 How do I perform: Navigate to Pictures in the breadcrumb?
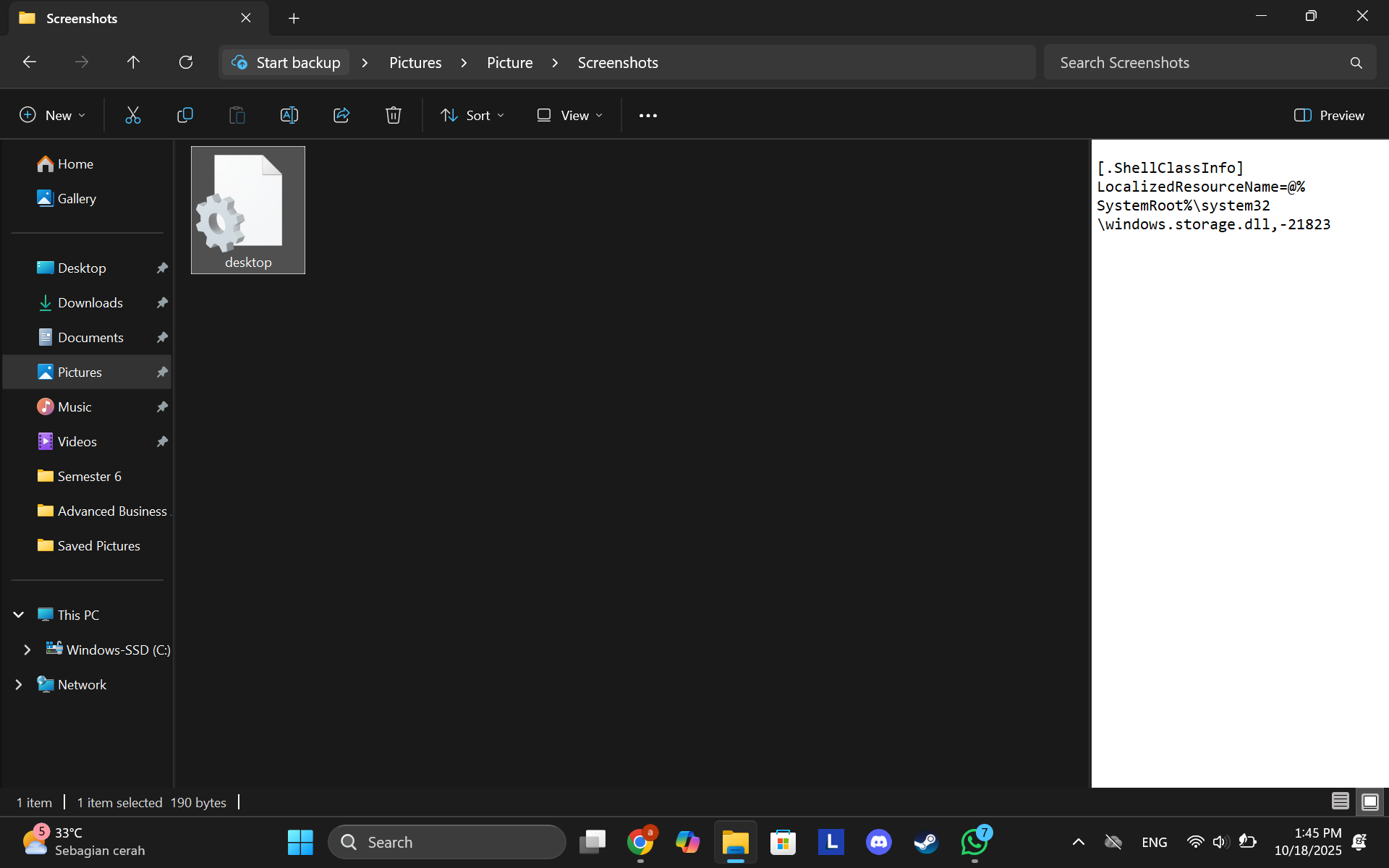point(415,62)
